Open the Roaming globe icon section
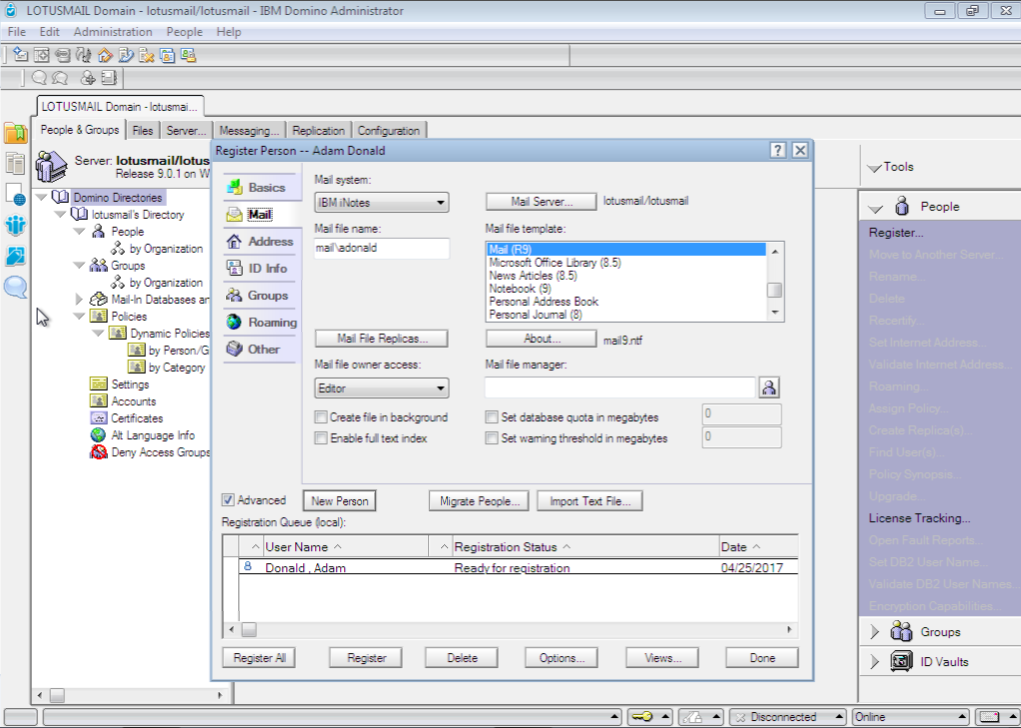The height and width of the screenshot is (728, 1021). click(234, 322)
